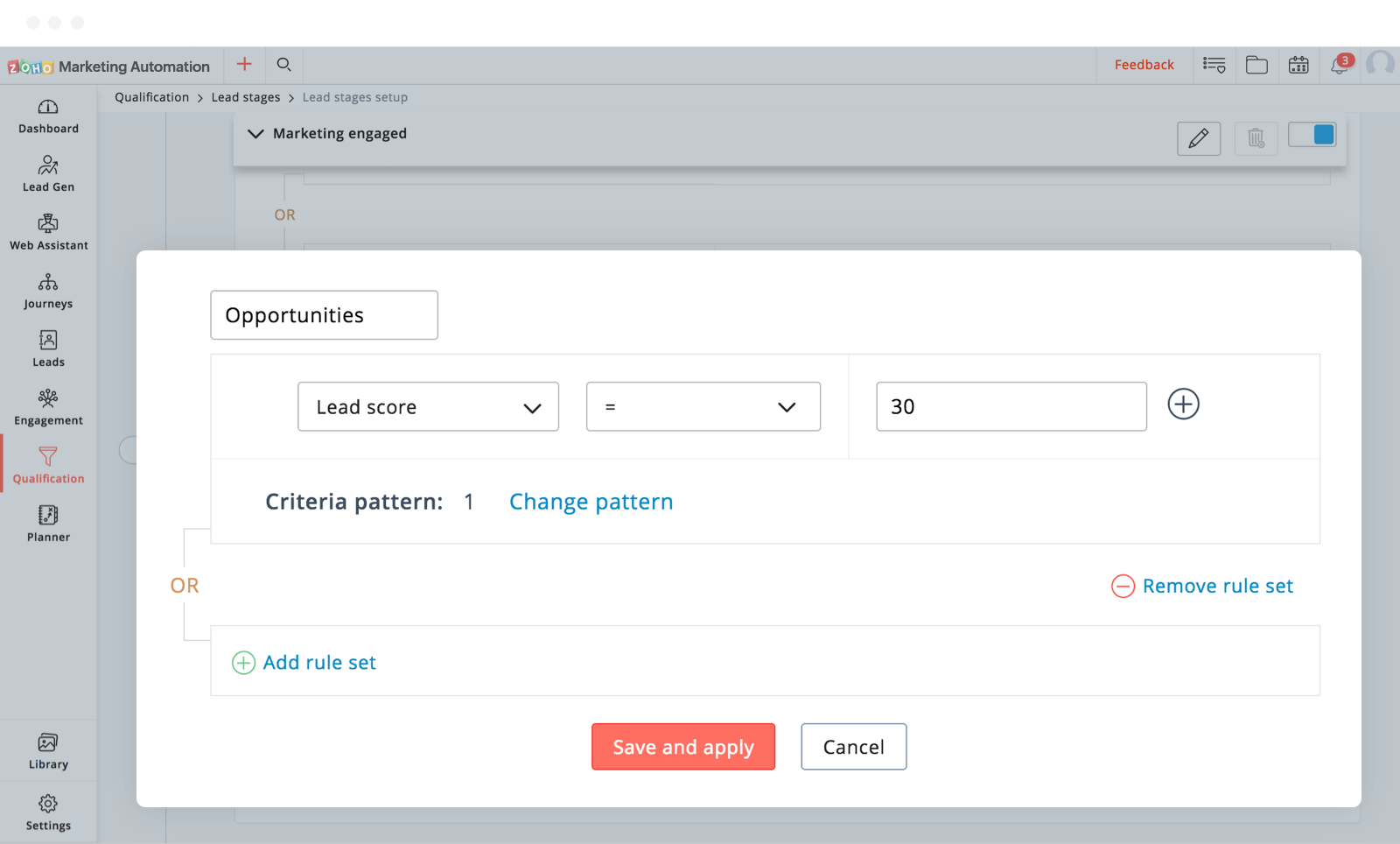Click the Opportunities stage name field
This screenshot has height=844, width=1400.
point(324,315)
